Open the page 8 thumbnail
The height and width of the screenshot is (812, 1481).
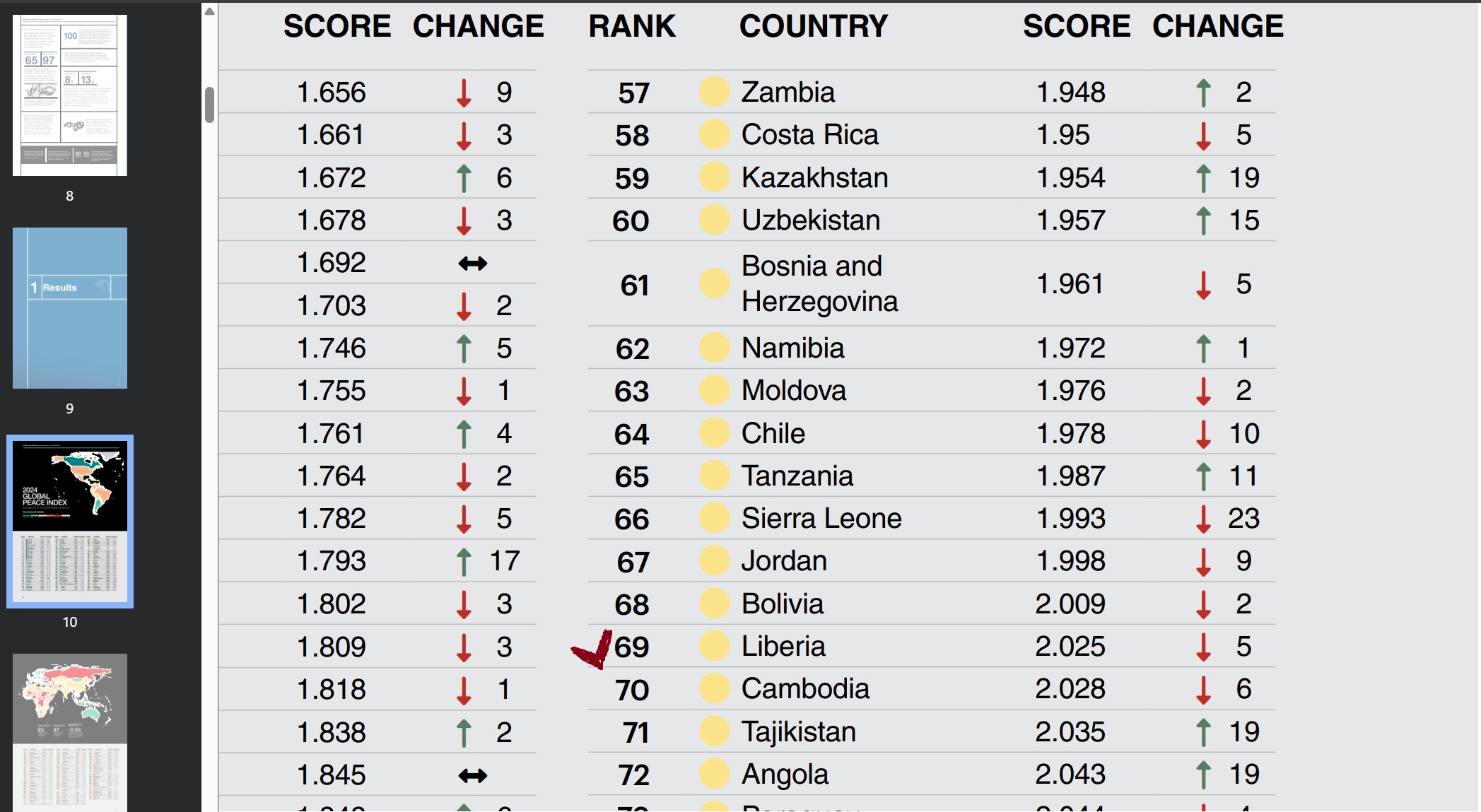tap(70, 95)
